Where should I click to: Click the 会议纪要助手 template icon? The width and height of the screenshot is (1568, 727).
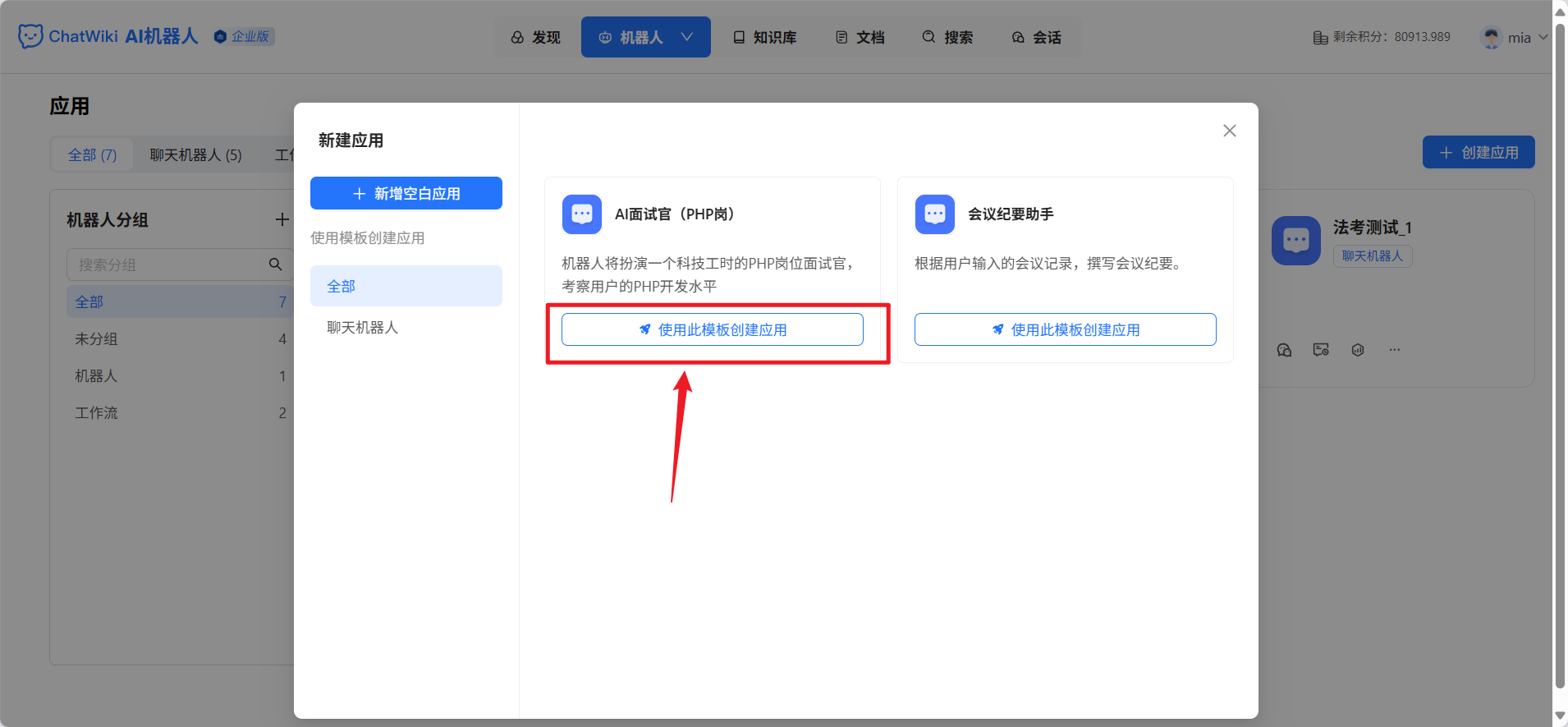pos(935,214)
